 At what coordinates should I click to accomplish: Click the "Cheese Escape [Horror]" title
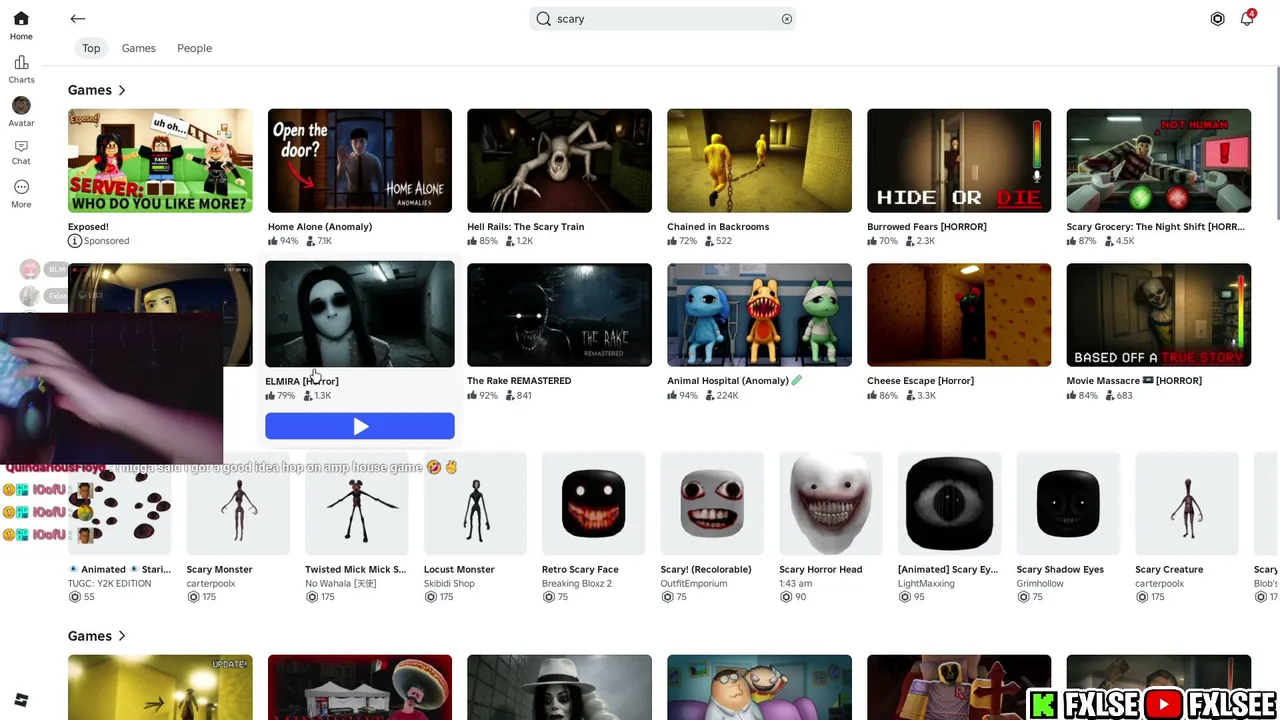pos(920,381)
